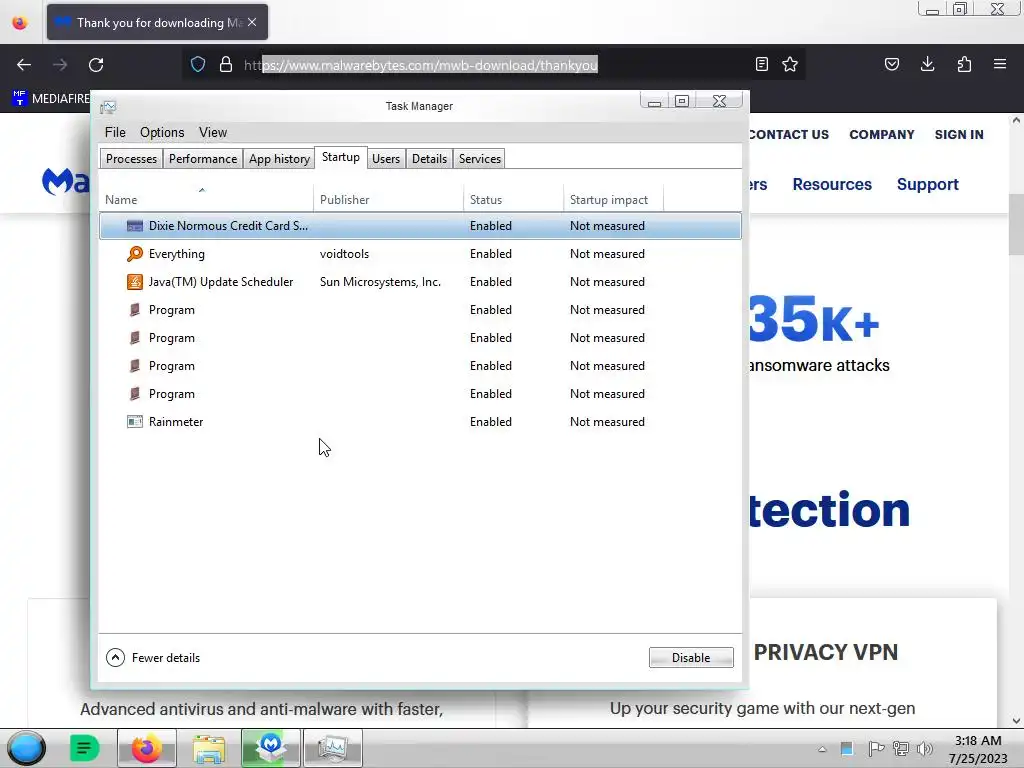Open Resources menu on Malwarebytes page
This screenshot has height=768, width=1024.
pyautogui.click(x=832, y=184)
